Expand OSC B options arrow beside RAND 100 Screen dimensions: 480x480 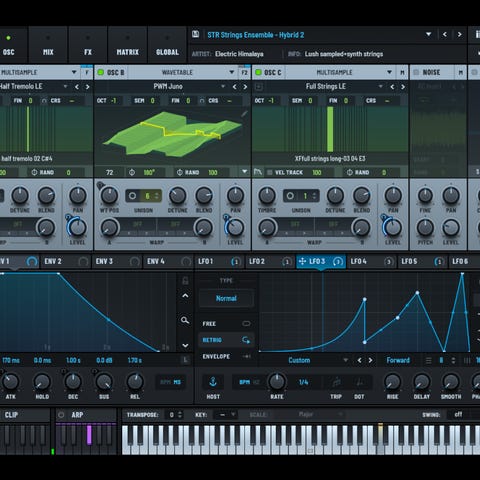[245, 172]
